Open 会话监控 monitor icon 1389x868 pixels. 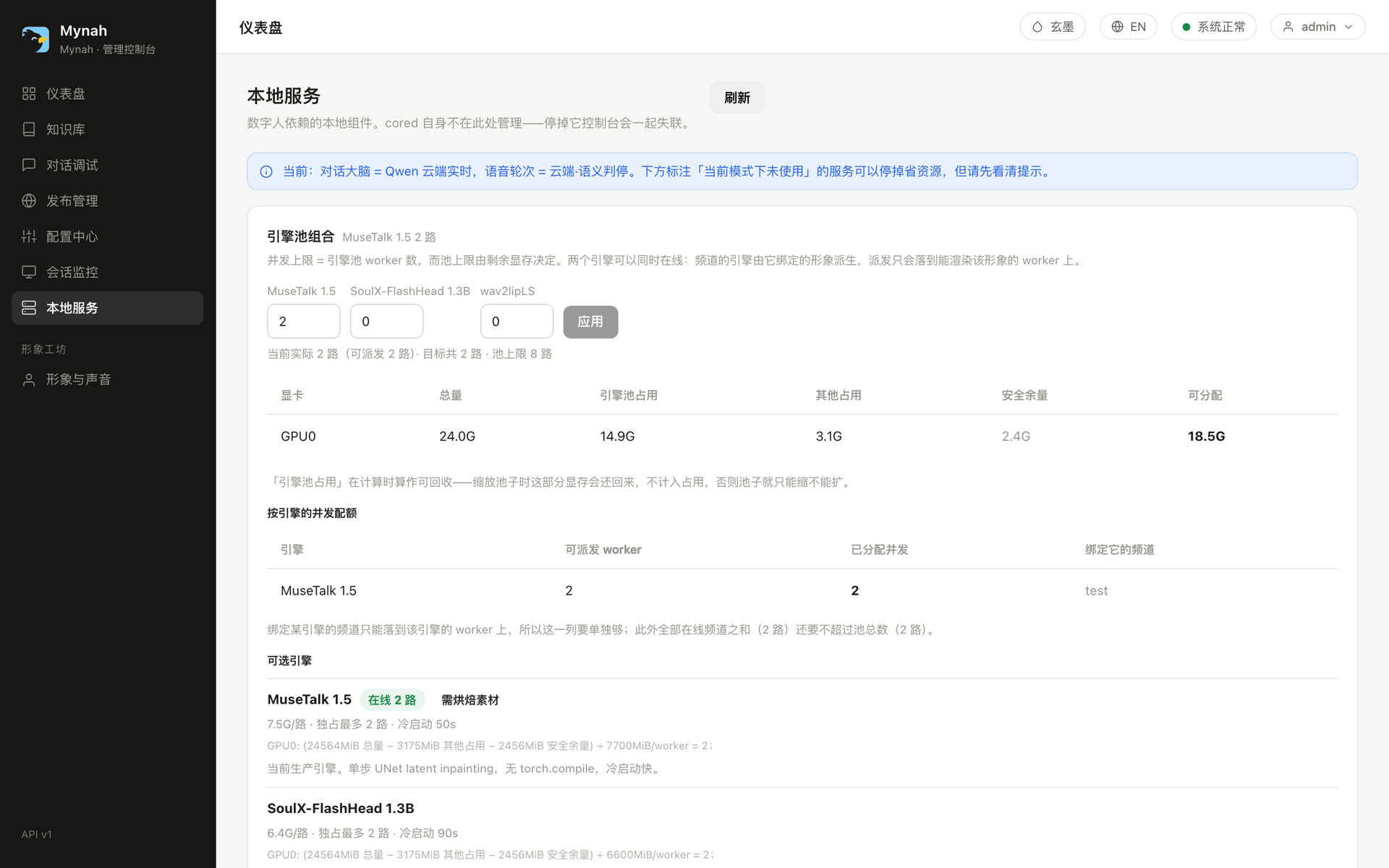[29, 272]
